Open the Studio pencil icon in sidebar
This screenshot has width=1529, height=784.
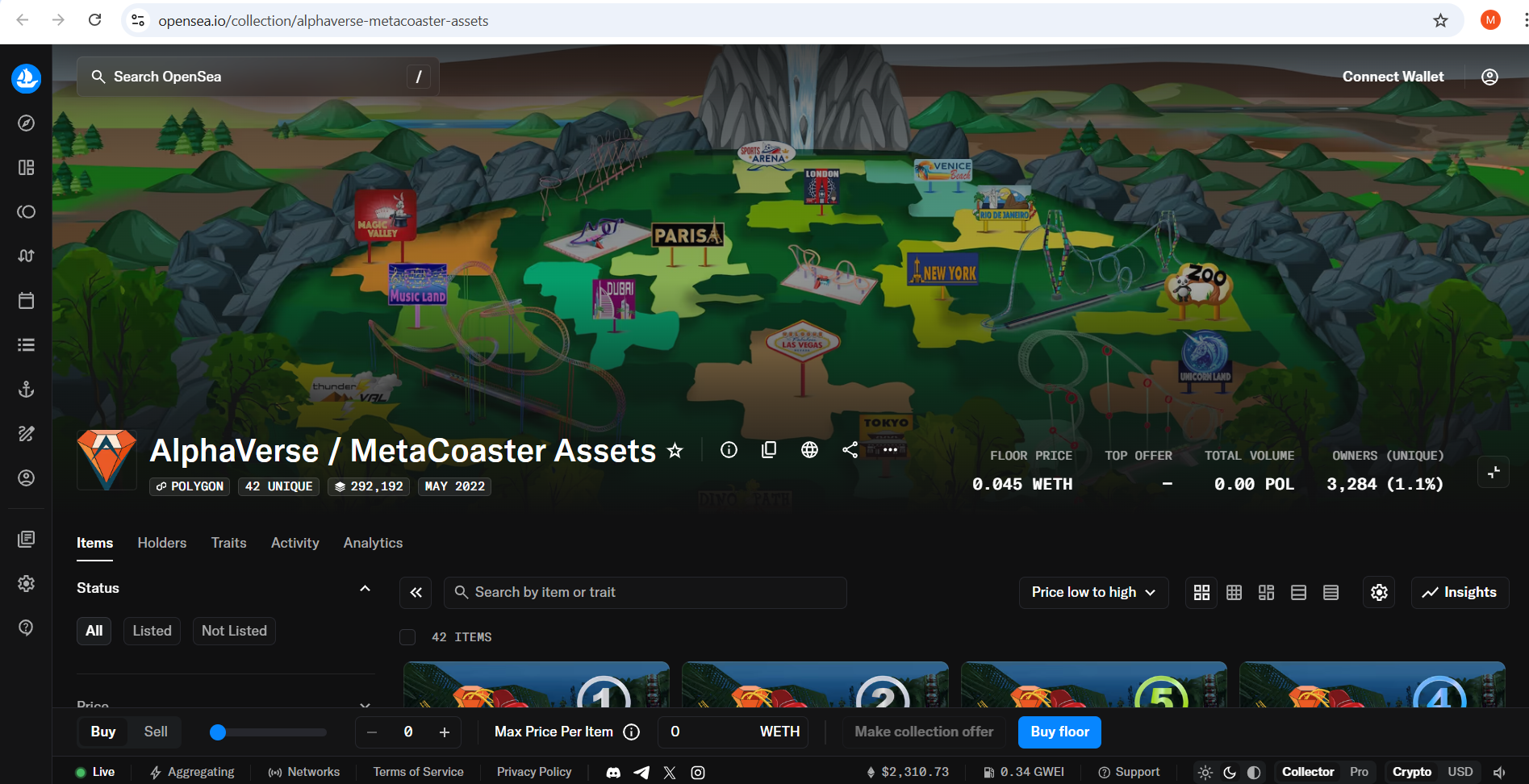point(26,433)
